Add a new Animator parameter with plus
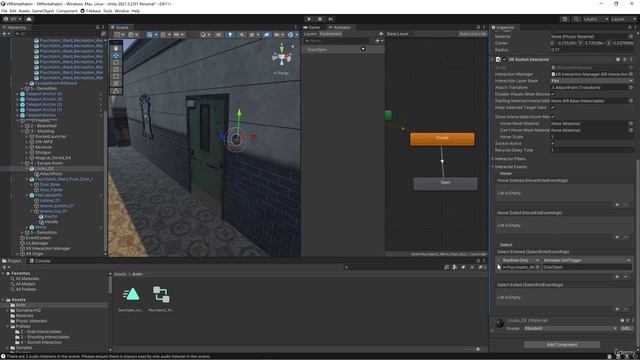 pos(378,41)
